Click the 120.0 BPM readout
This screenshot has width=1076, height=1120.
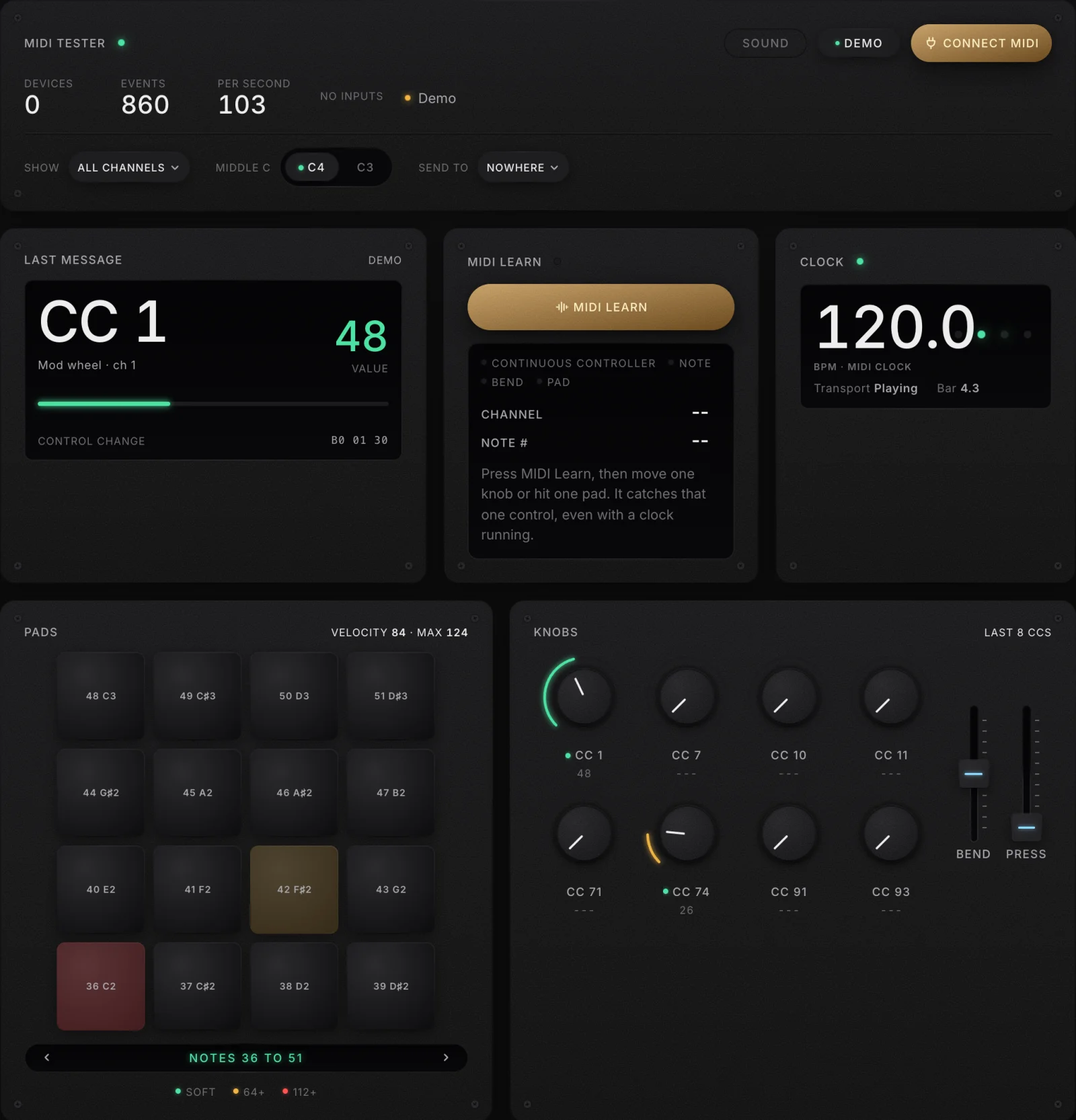[896, 328]
